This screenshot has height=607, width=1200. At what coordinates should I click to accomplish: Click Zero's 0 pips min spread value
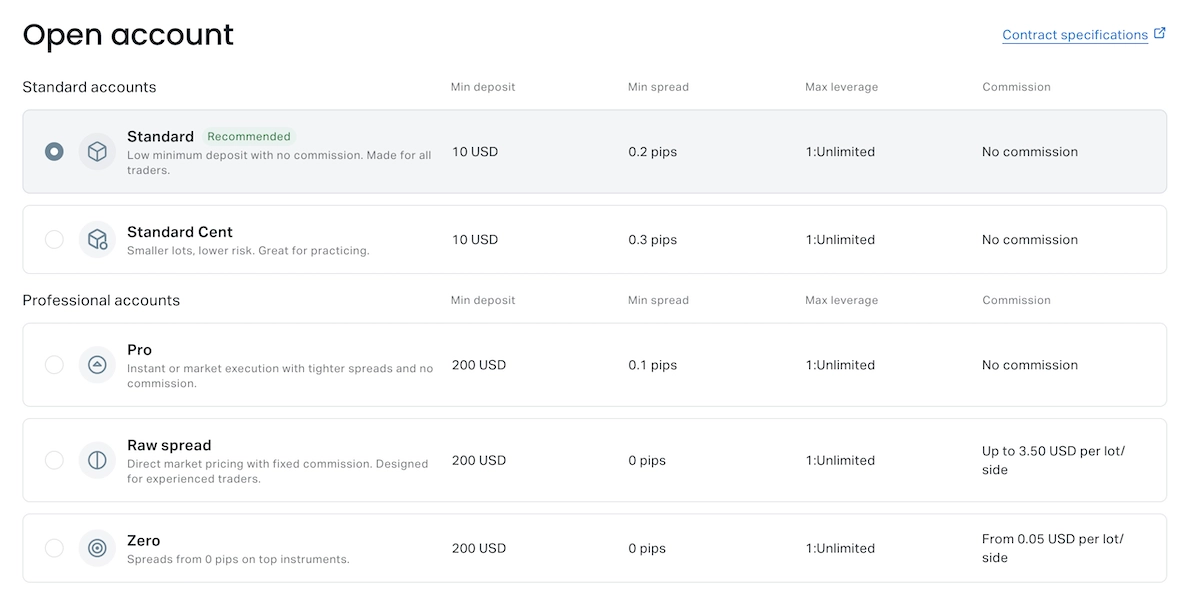point(647,548)
